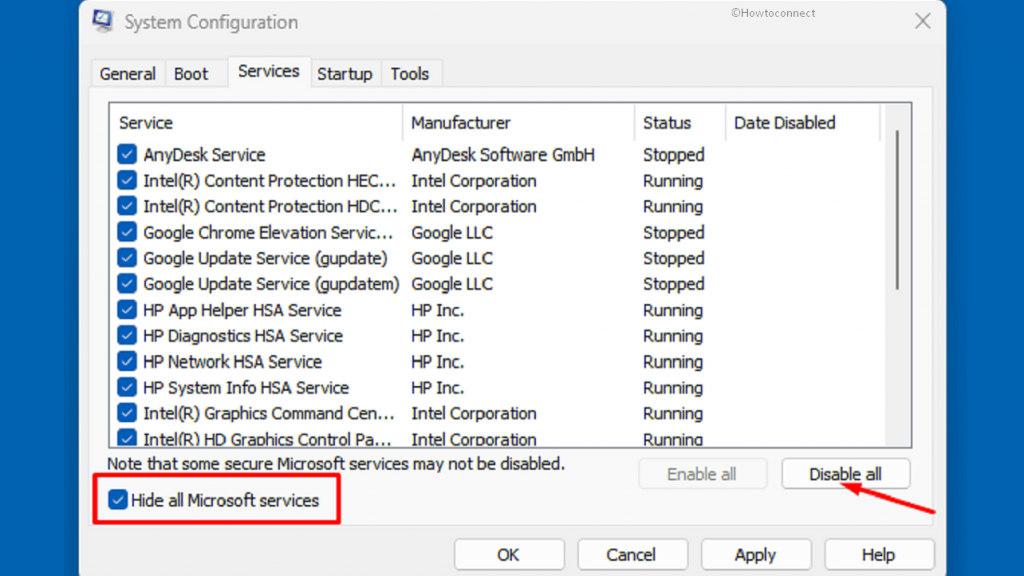This screenshot has height=576, width=1024.
Task: Toggle Hide all Microsoft services checkbox
Action: pos(118,500)
